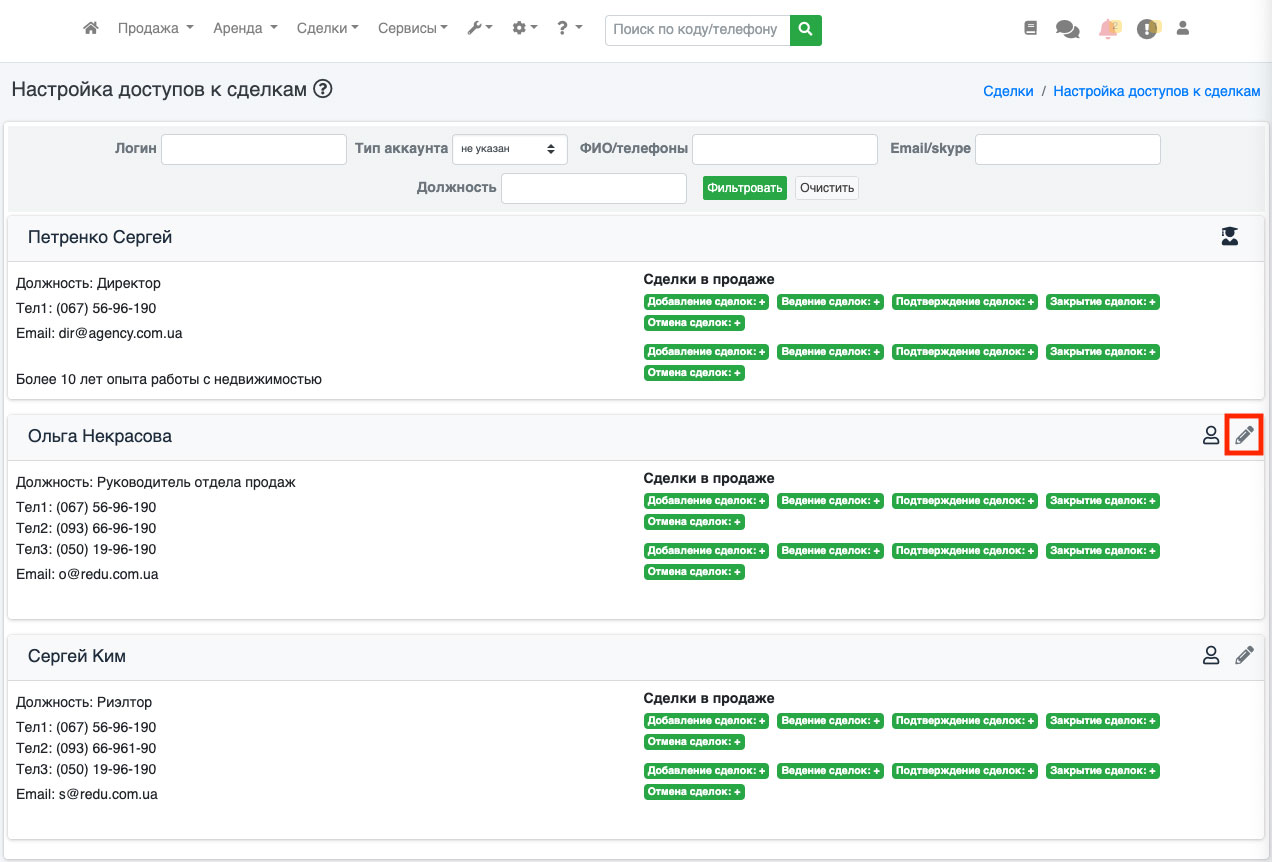Click the pencil edit icon for Ольга Некрасова
Screen dimensions: 1272x862
point(1244,435)
